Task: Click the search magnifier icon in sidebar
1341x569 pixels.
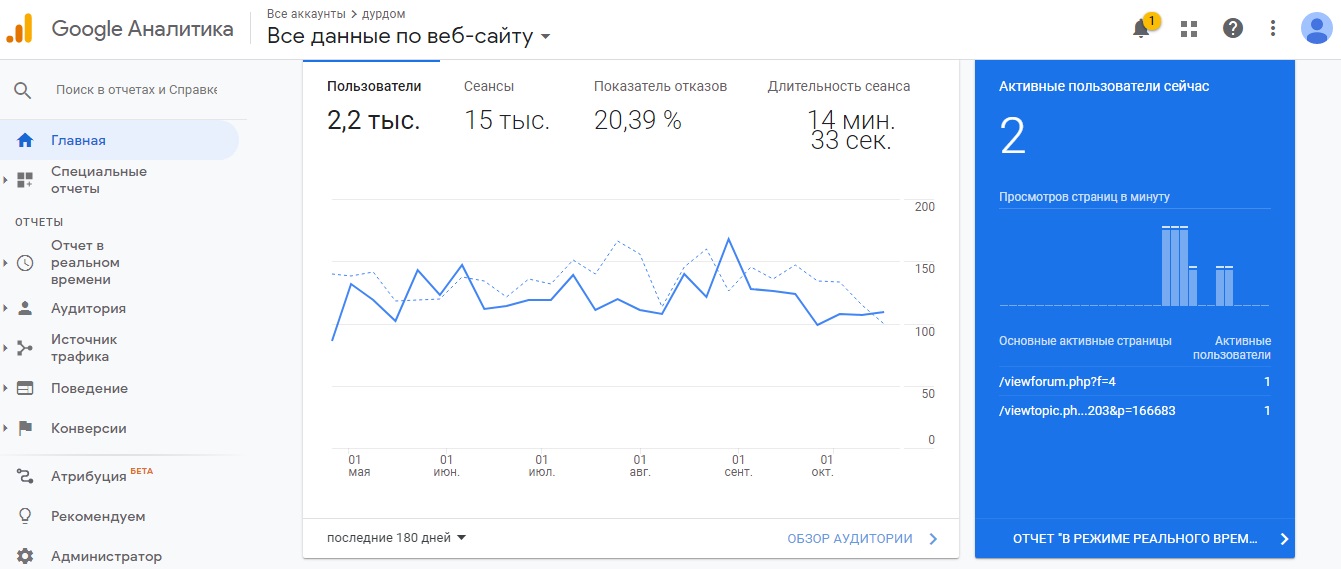Action: (23, 90)
